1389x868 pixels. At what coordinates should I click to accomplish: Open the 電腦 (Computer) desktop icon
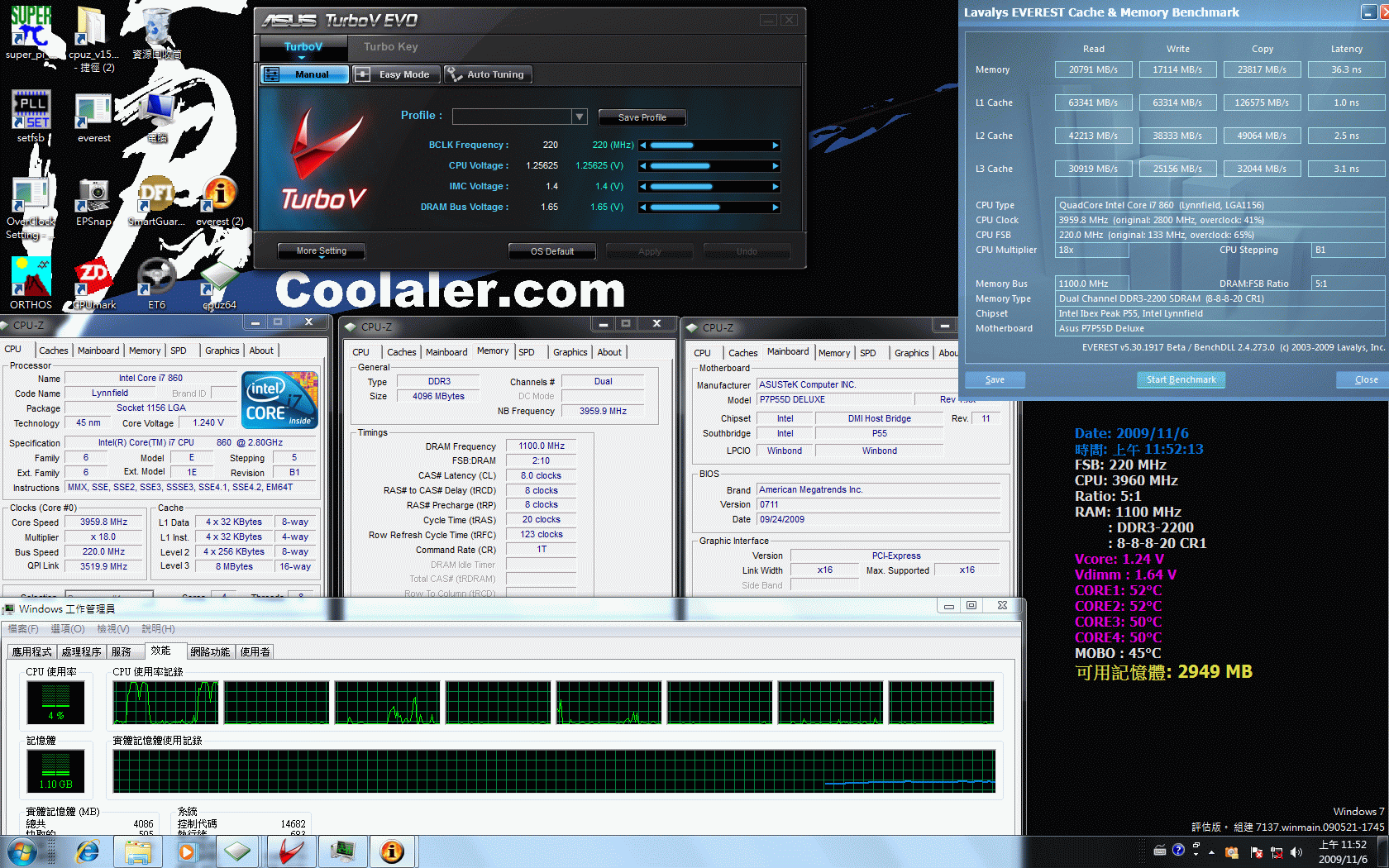point(157,116)
